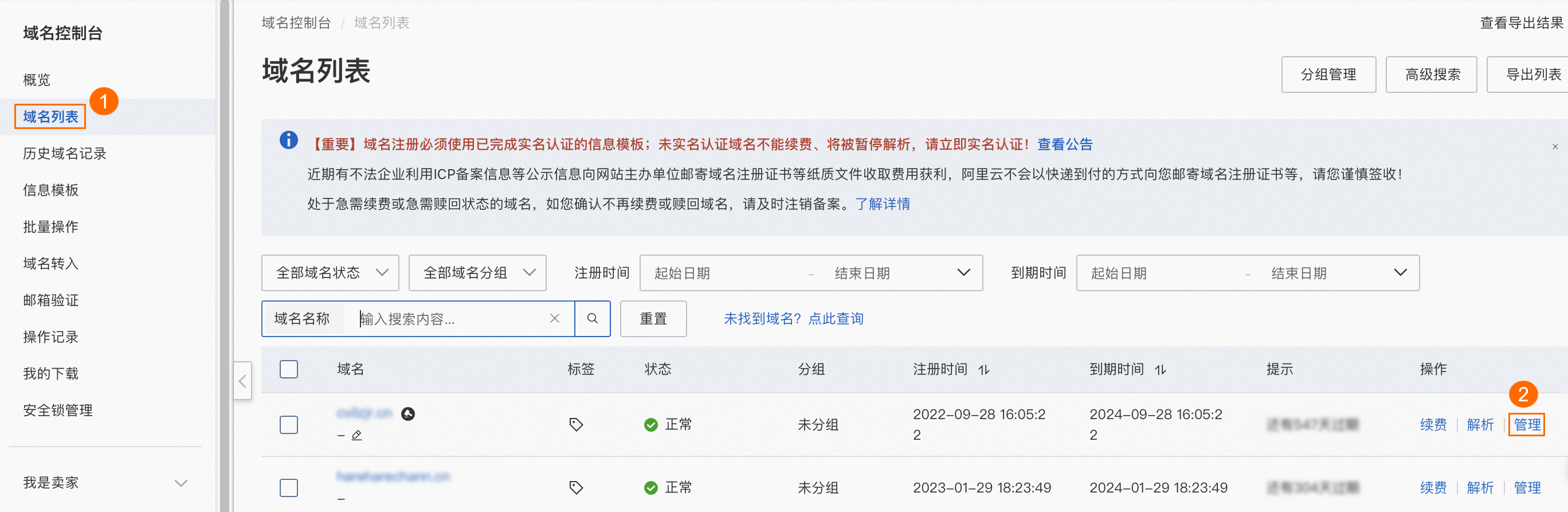Check the second domain row checkbox

(x=288, y=487)
